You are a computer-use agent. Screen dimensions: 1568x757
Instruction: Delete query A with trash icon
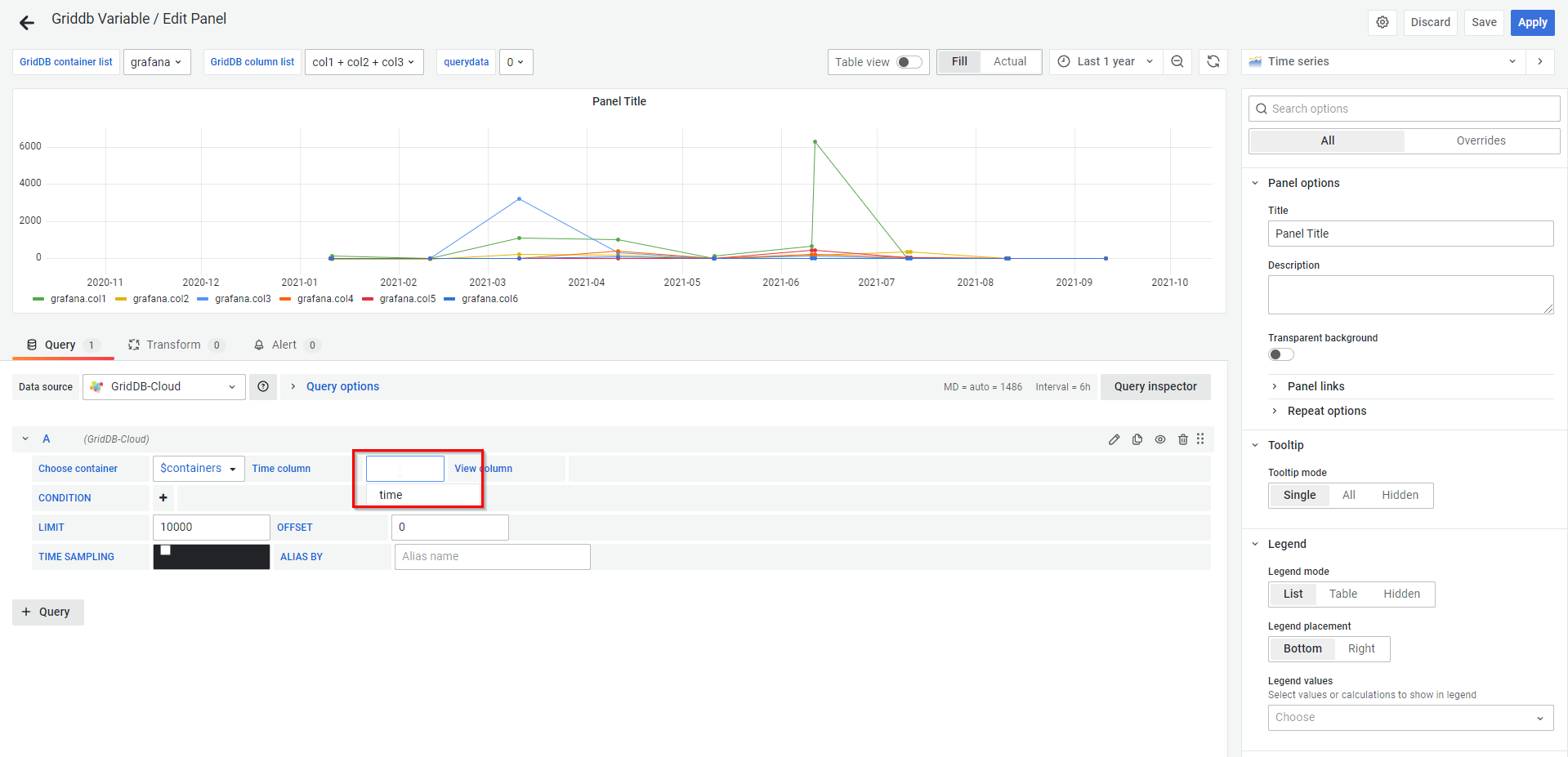point(1182,439)
